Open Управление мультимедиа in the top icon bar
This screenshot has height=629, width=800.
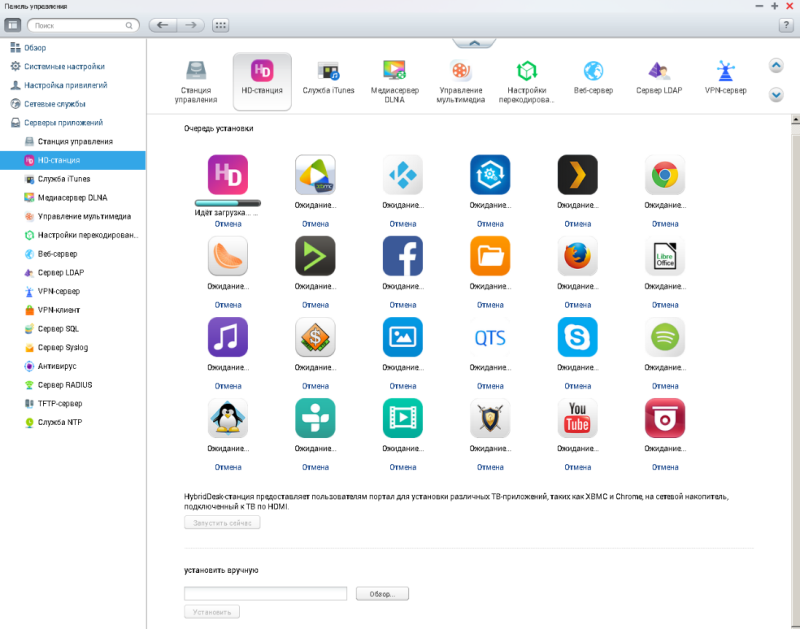461,82
